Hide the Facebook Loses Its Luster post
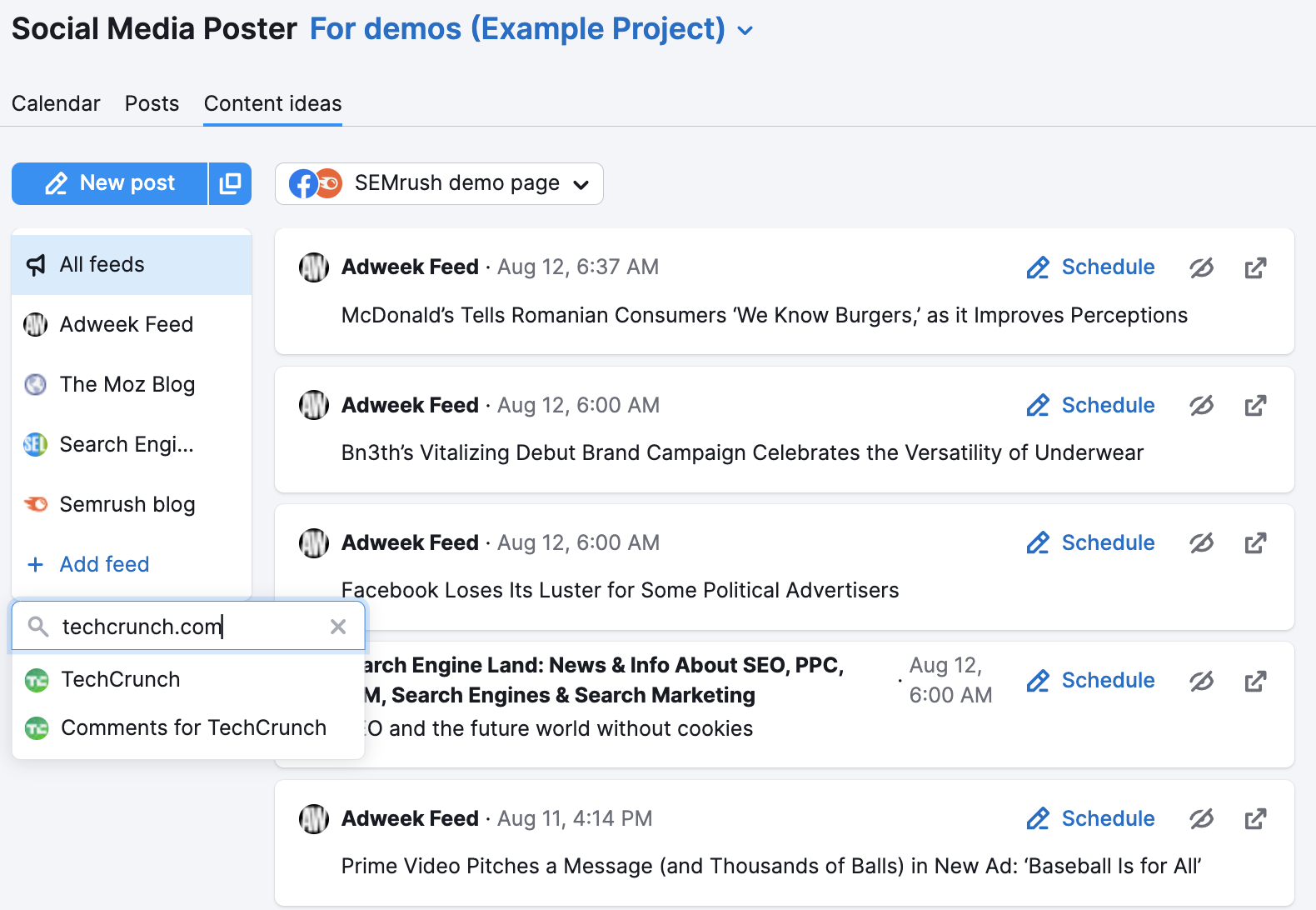 coord(1201,543)
